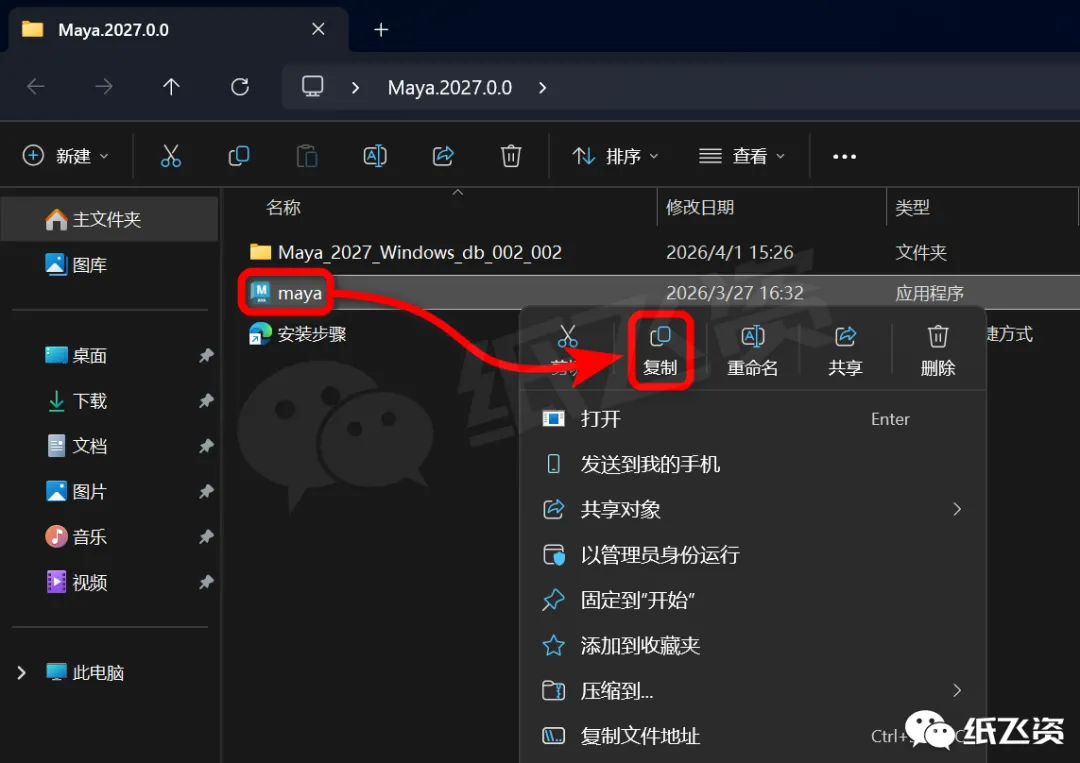Select folder Maya_2027_Windows_db_002_002
Image resolution: width=1080 pixels, height=763 pixels.
[406, 253]
